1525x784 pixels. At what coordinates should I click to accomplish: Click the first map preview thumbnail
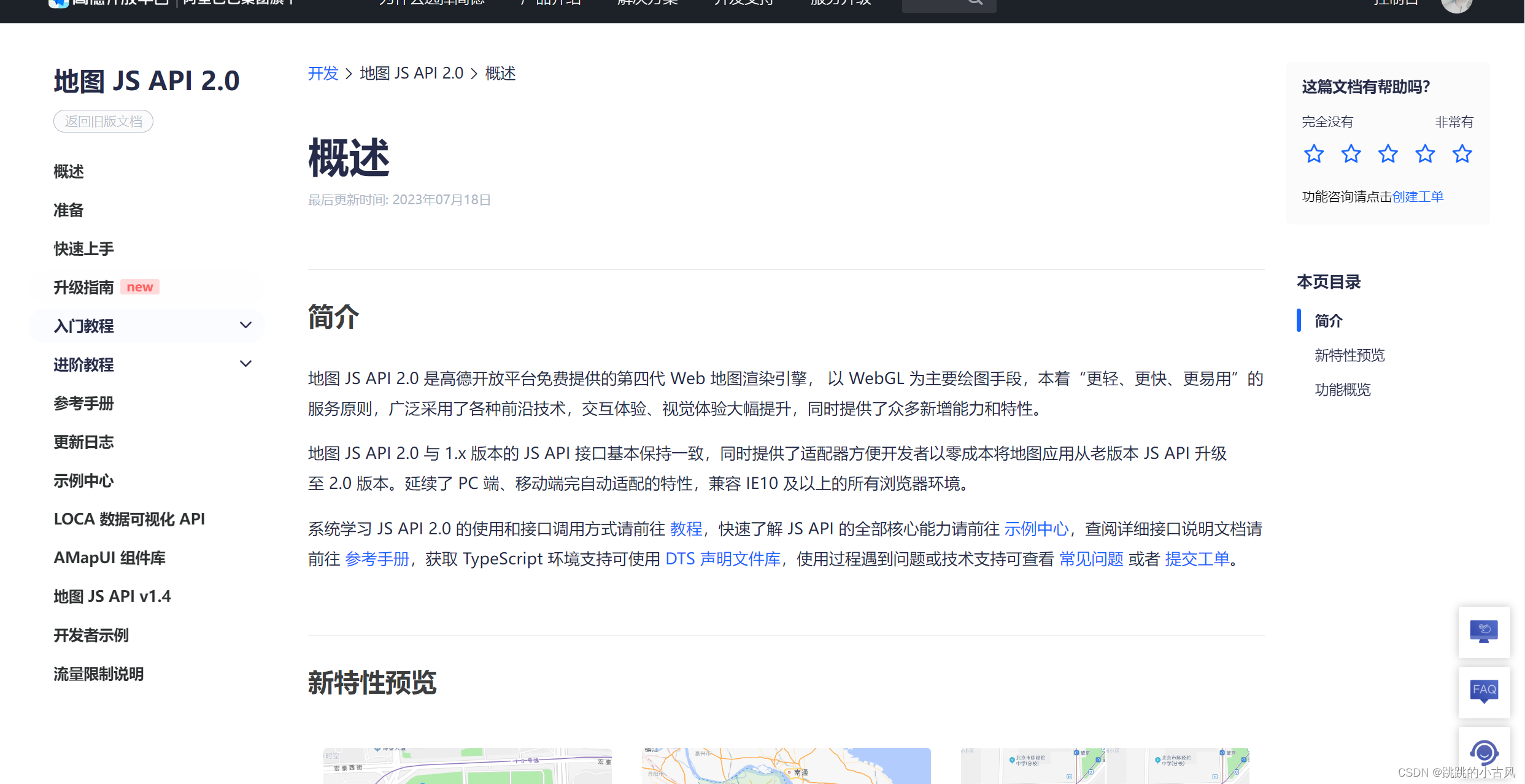click(467, 765)
